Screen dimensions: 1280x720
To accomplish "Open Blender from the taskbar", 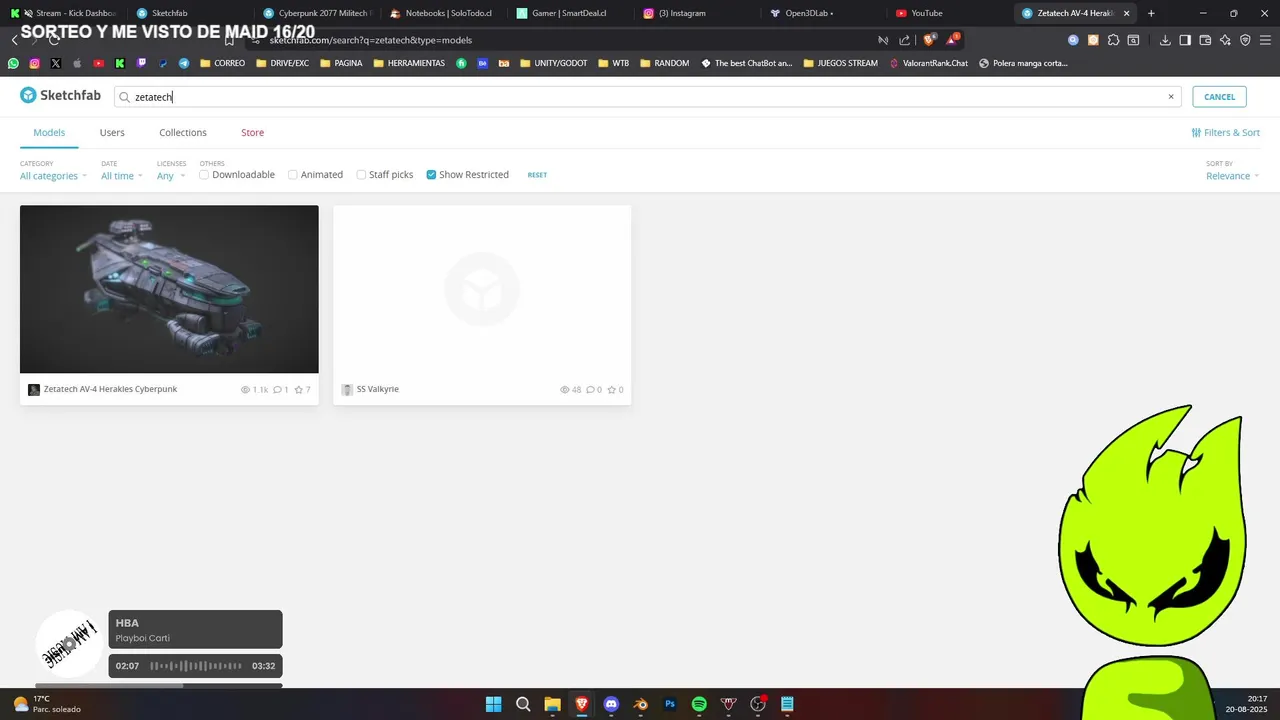I will (x=641, y=704).
